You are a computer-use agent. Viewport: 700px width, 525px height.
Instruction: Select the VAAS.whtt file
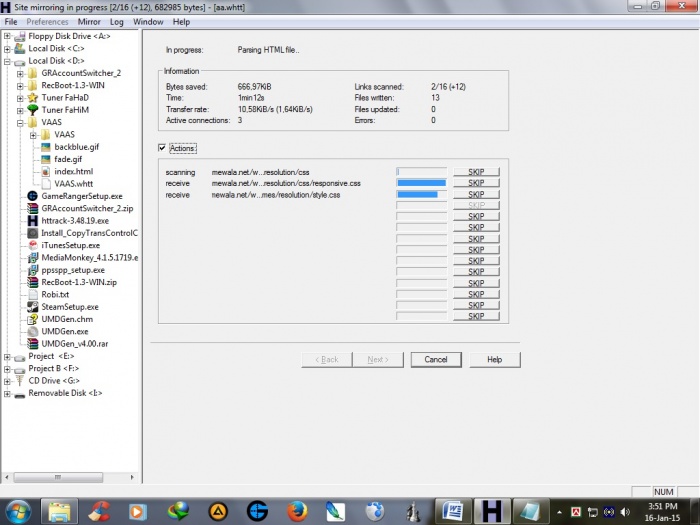(74, 184)
